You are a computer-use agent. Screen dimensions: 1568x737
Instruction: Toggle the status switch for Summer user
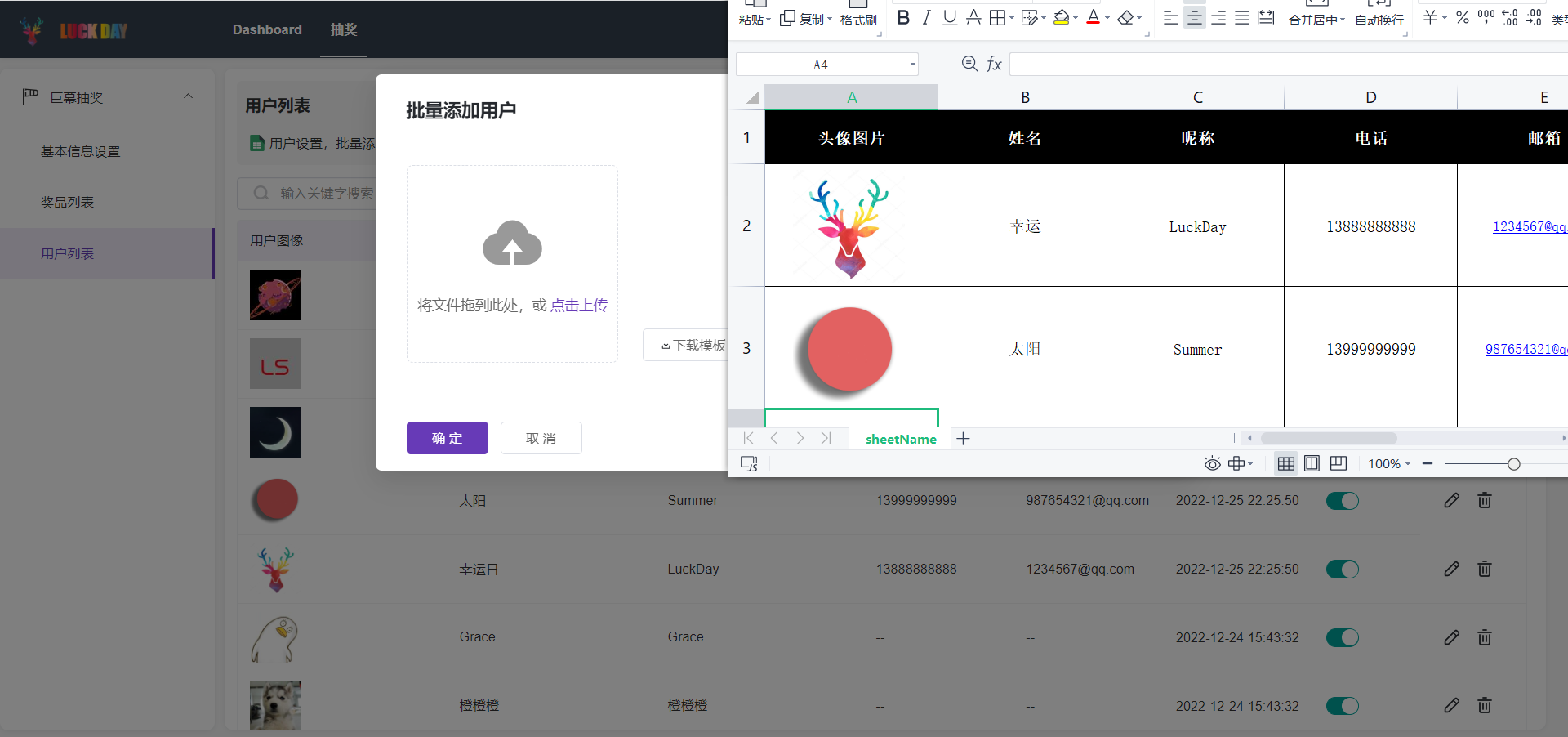pyautogui.click(x=1342, y=501)
